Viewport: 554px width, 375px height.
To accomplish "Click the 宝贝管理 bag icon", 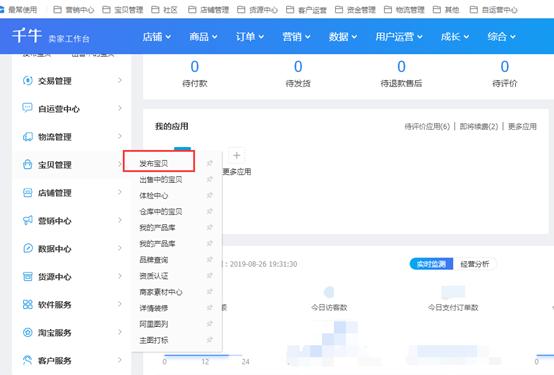I will (x=28, y=164).
